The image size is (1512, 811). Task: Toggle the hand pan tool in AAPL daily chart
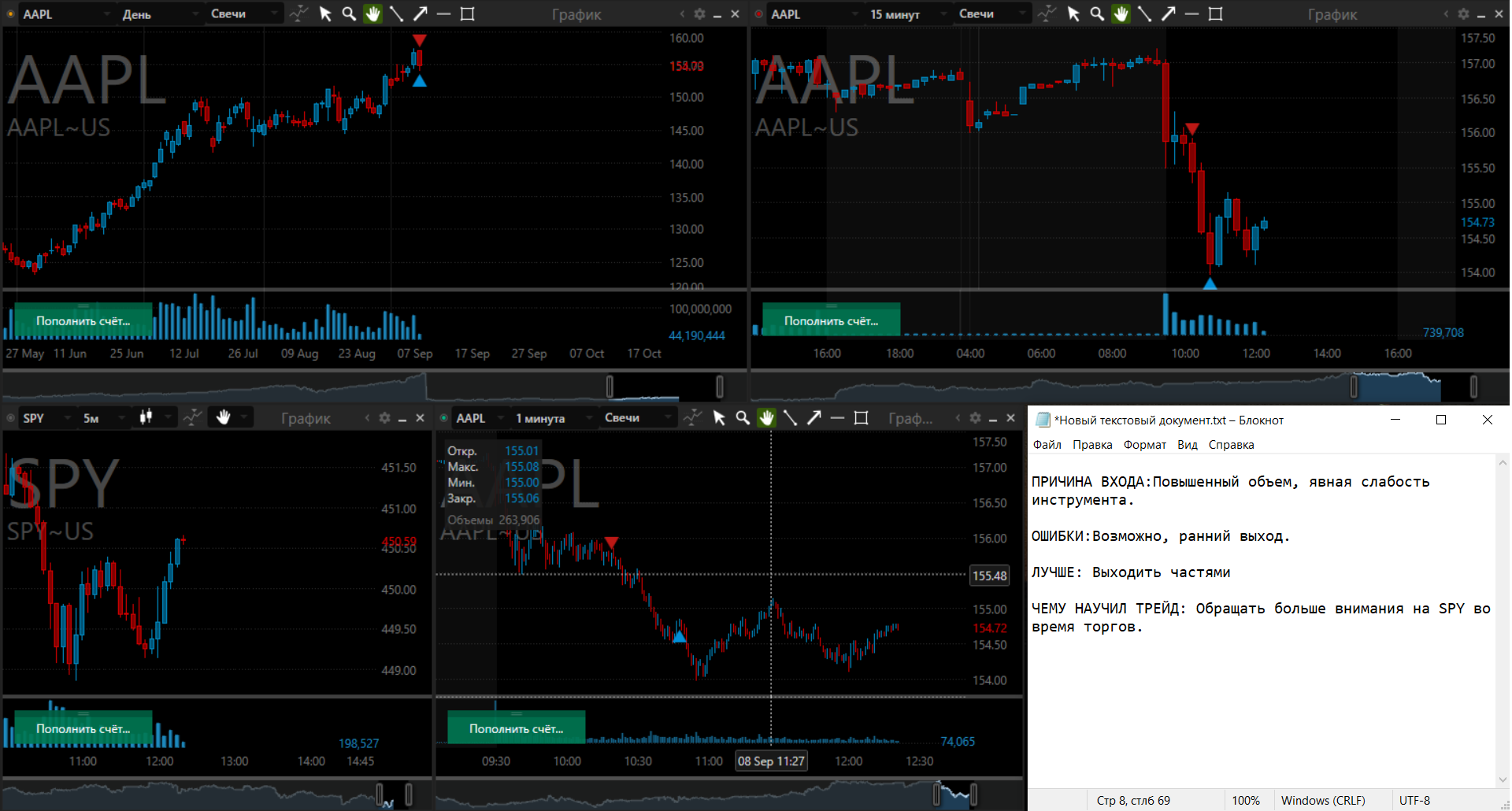click(372, 14)
